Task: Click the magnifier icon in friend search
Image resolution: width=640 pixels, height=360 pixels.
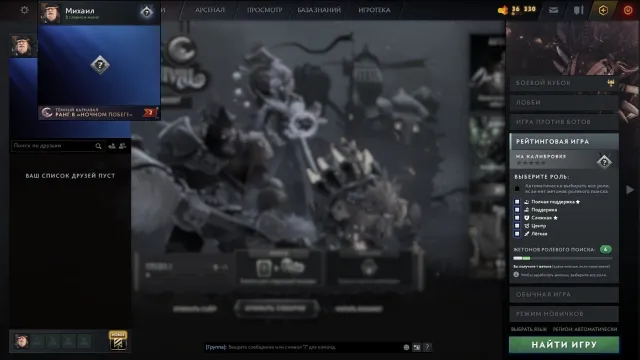Action: 98,146
